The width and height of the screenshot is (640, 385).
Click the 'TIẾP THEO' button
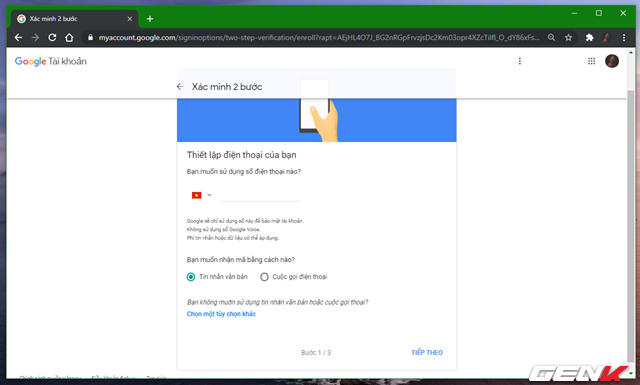point(427,353)
